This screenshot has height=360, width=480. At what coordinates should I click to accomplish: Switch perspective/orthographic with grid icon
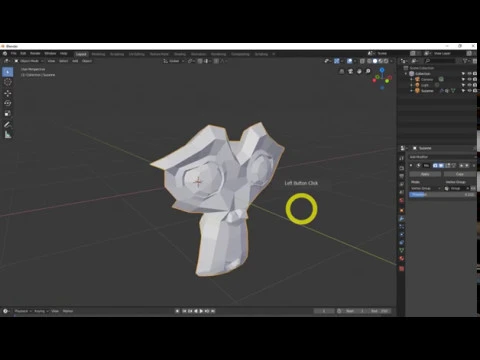[x=342, y=71]
